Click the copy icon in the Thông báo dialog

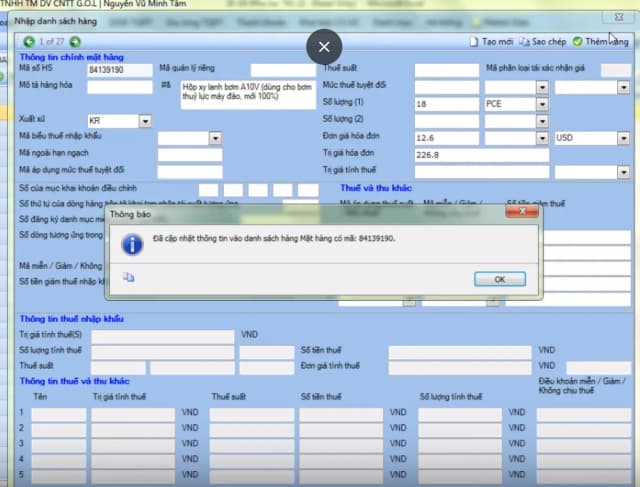[x=128, y=279]
